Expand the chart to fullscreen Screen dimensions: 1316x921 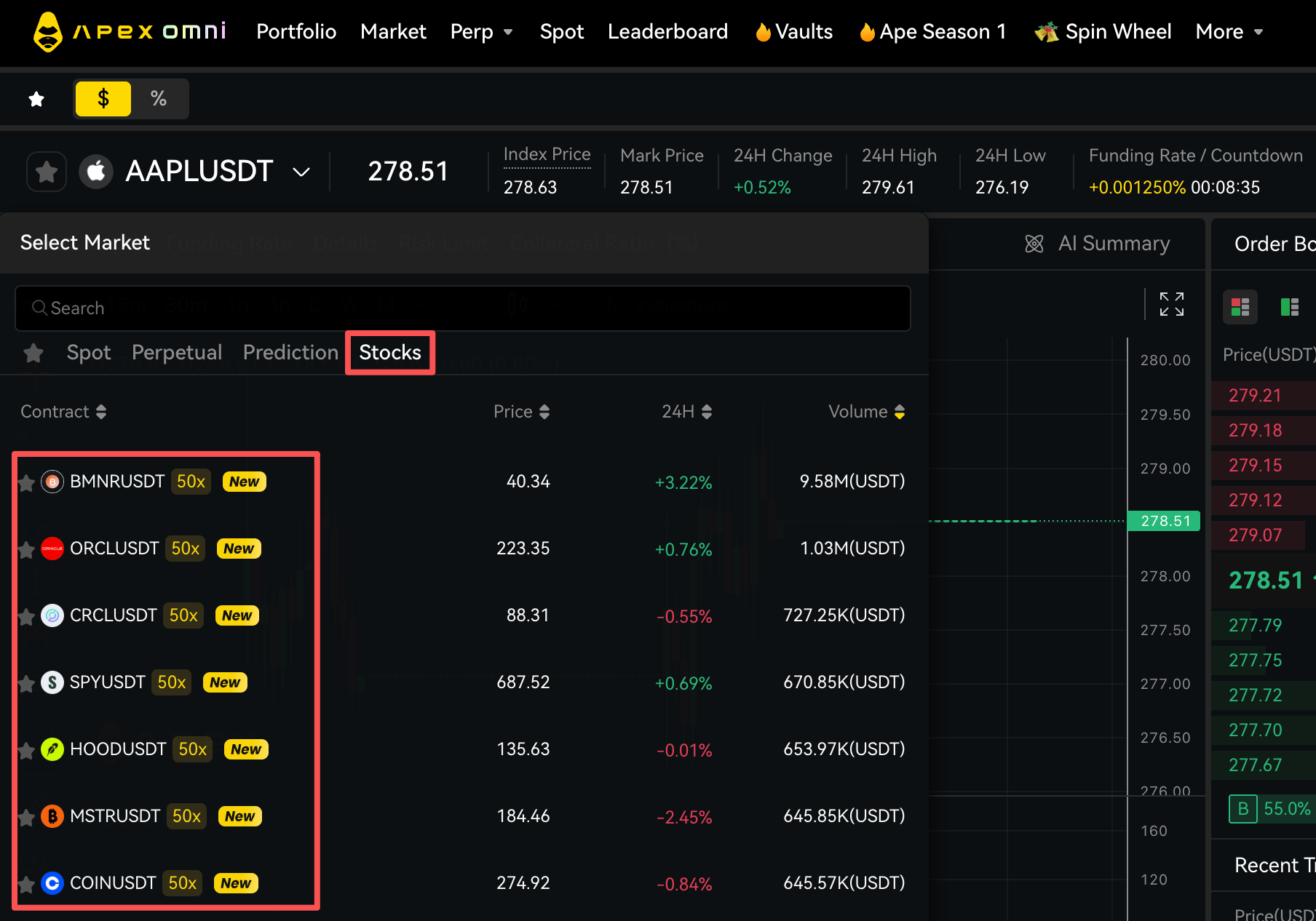click(x=1171, y=304)
